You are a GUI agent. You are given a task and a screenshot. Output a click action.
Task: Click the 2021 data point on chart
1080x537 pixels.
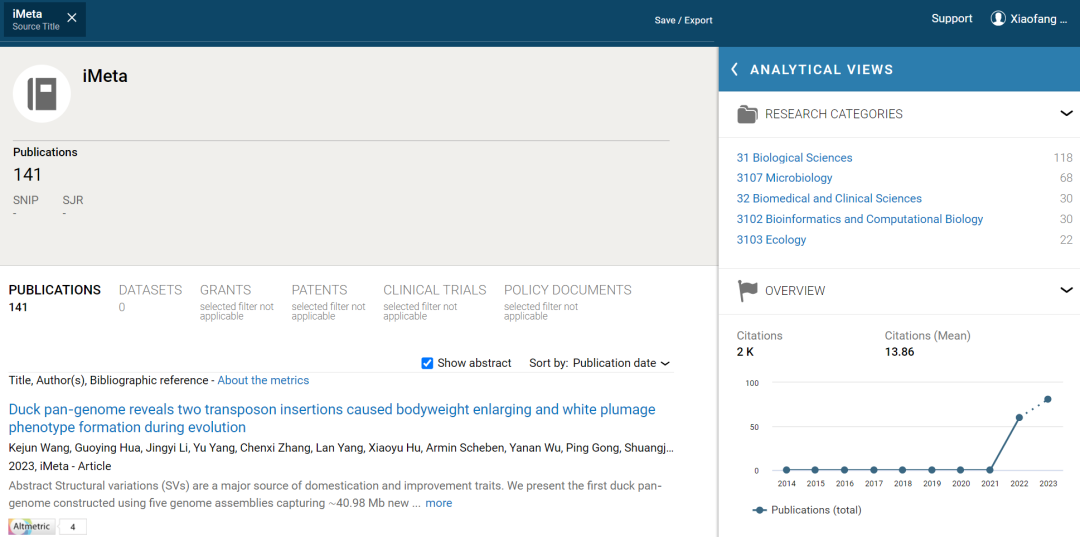point(990,470)
